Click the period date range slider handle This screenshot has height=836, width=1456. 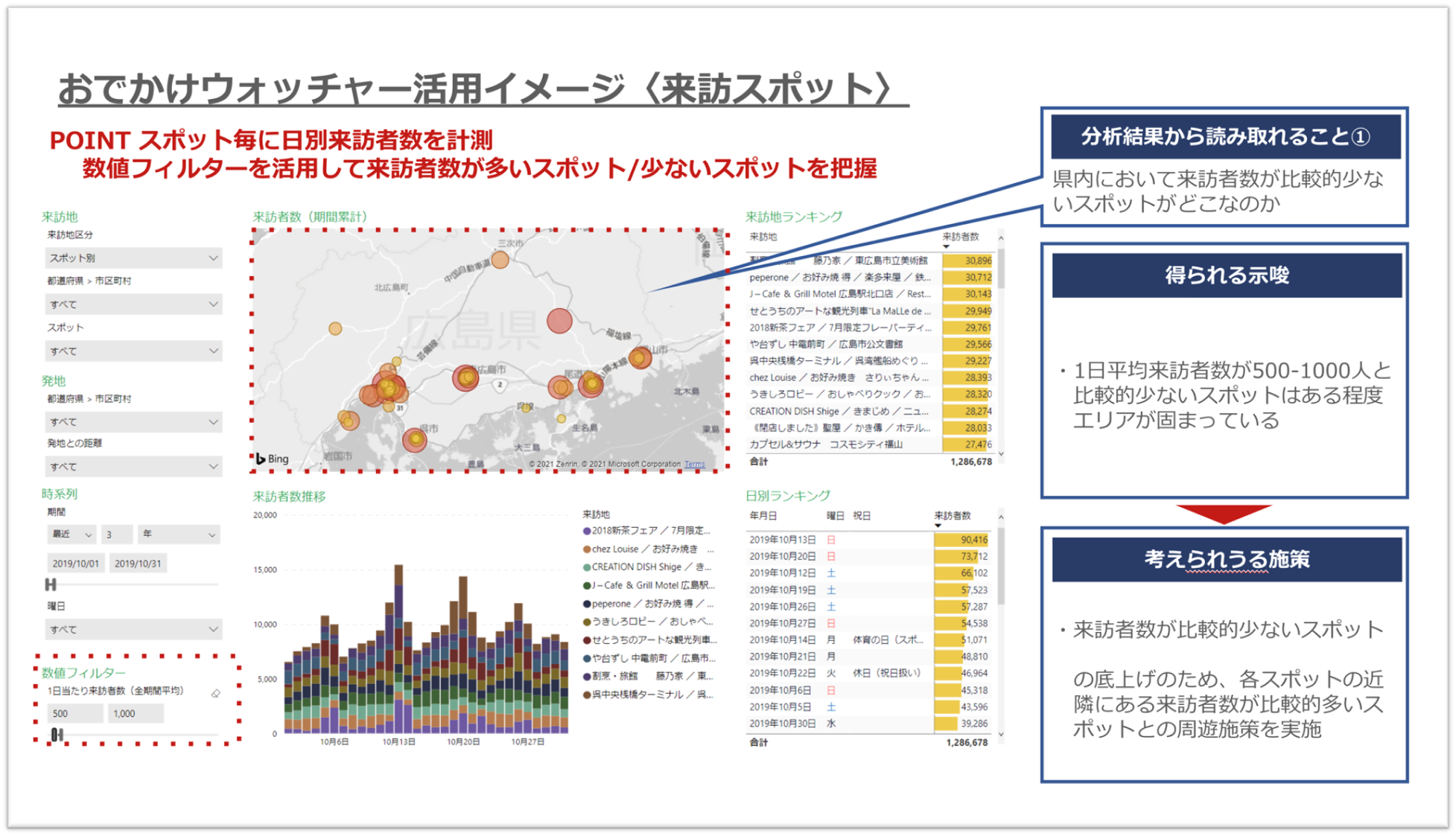[x=51, y=584]
